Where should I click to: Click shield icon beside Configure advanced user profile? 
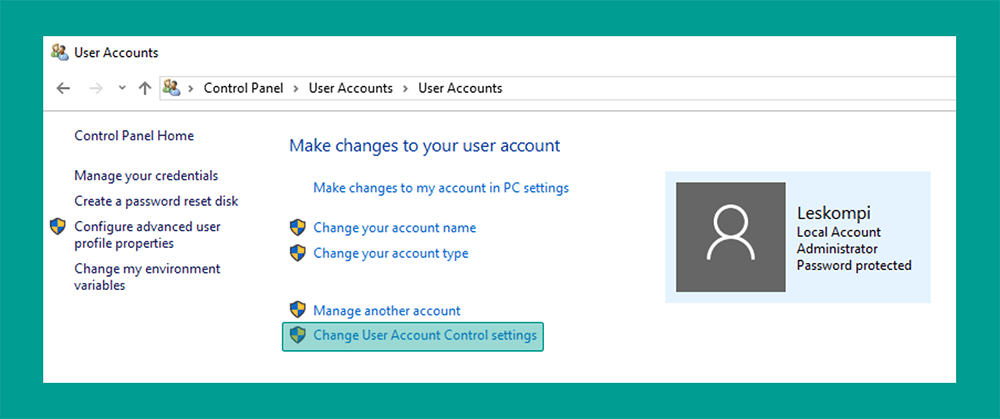pos(58,226)
